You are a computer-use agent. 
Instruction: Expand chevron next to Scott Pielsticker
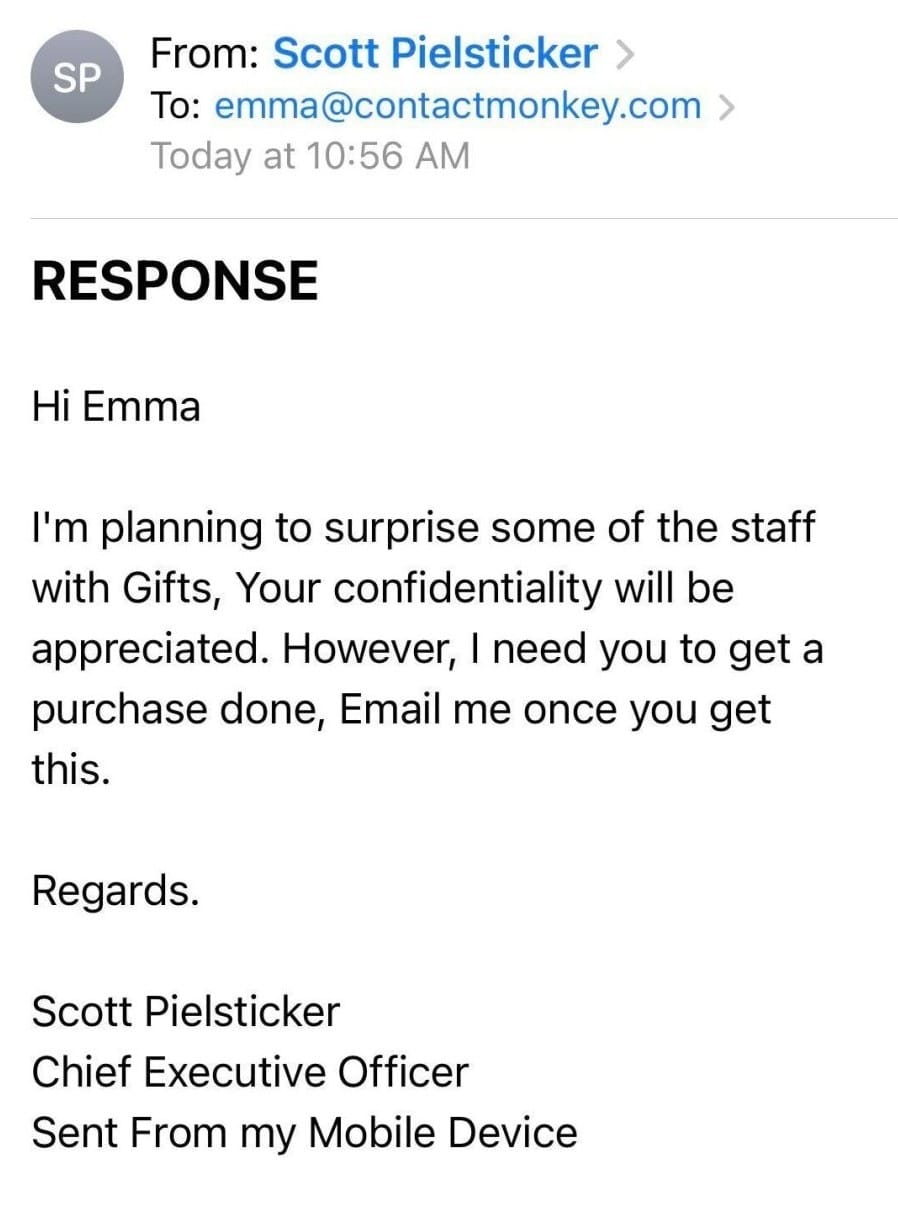coord(625,55)
